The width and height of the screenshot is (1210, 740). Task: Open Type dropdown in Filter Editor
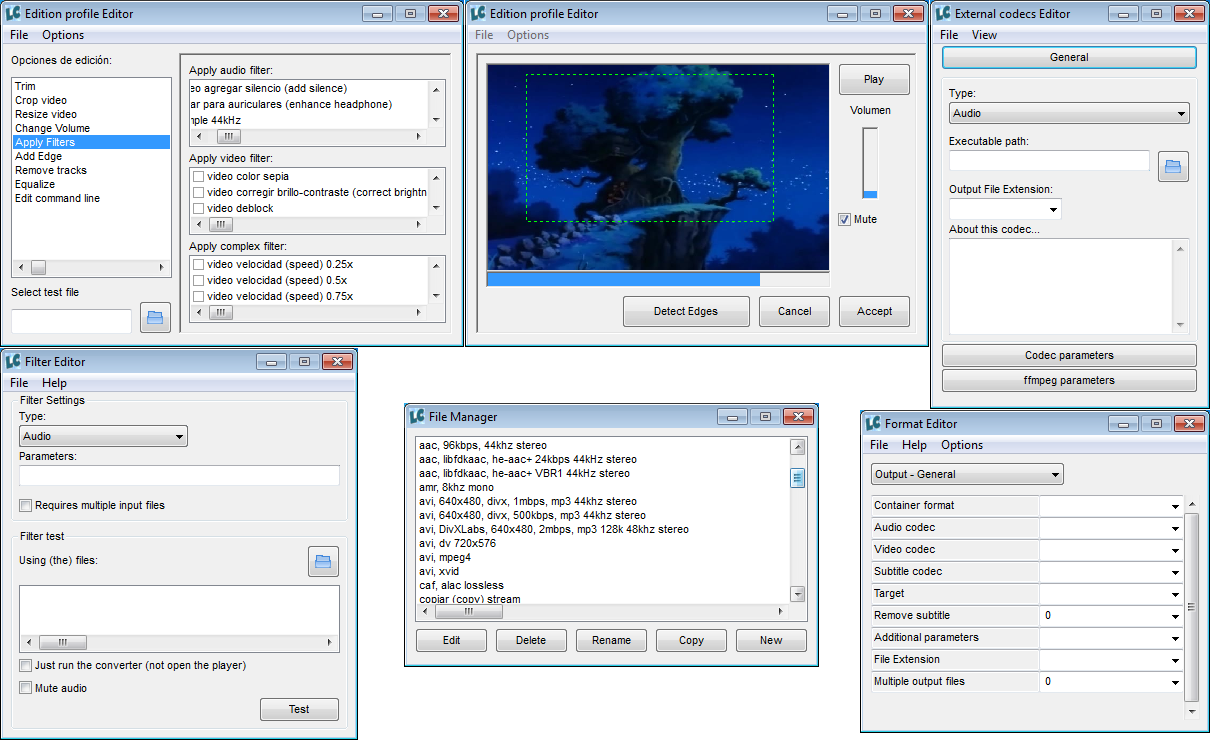(x=103, y=436)
